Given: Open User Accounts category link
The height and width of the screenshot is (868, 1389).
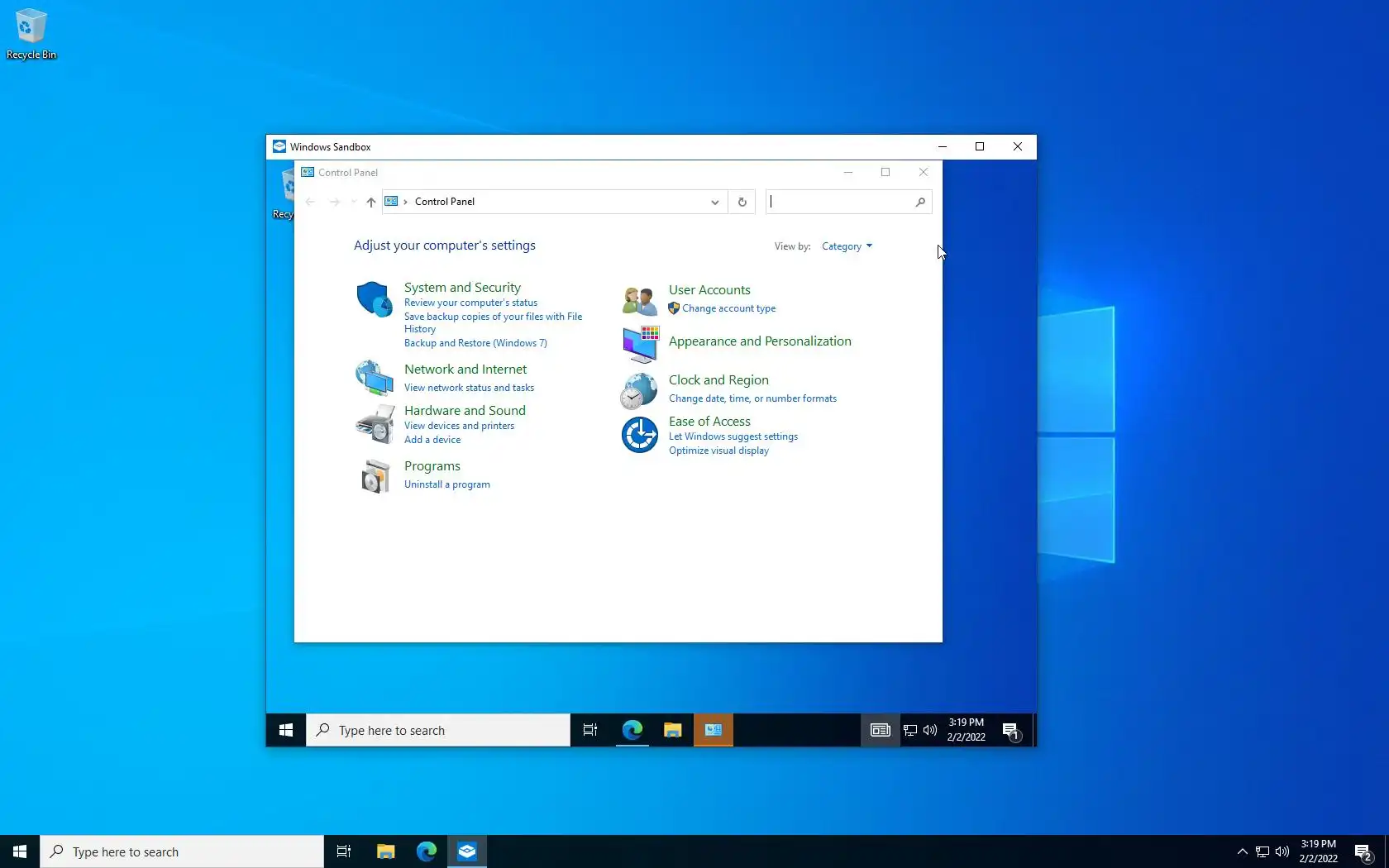Looking at the screenshot, I should pos(709,290).
